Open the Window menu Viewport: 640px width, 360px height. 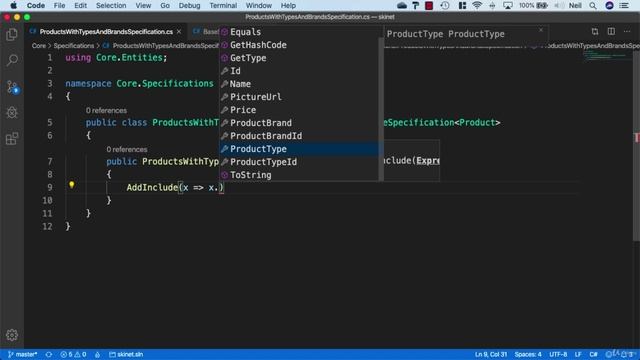(x=259, y=5)
